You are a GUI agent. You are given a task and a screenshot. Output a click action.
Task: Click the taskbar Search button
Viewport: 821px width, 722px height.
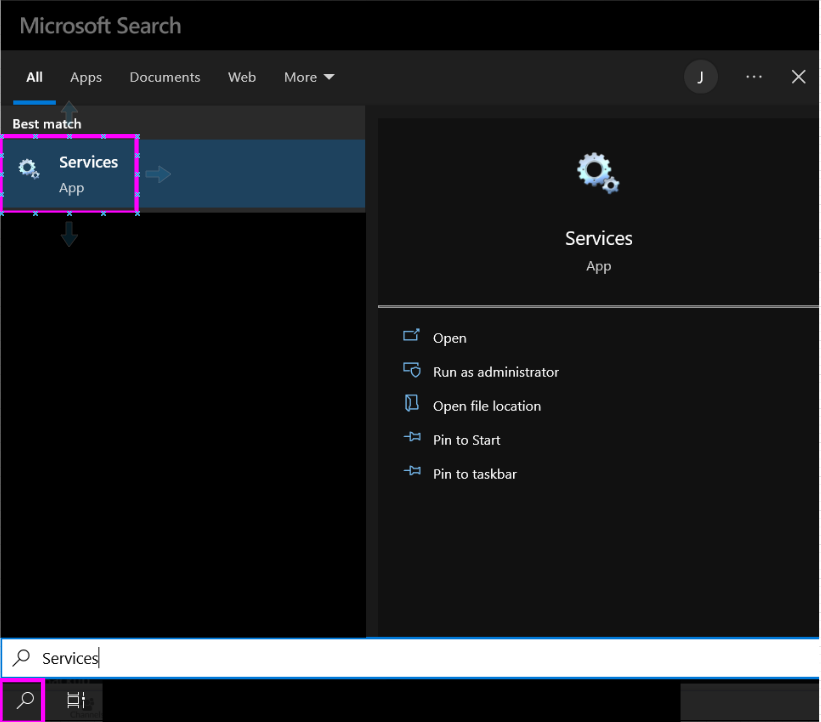point(24,700)
